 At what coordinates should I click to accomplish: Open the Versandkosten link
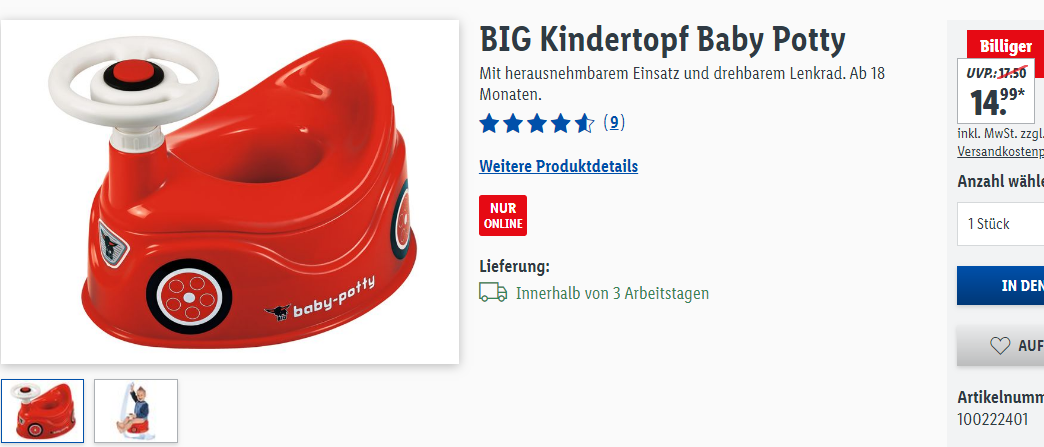pos(1001,151)
